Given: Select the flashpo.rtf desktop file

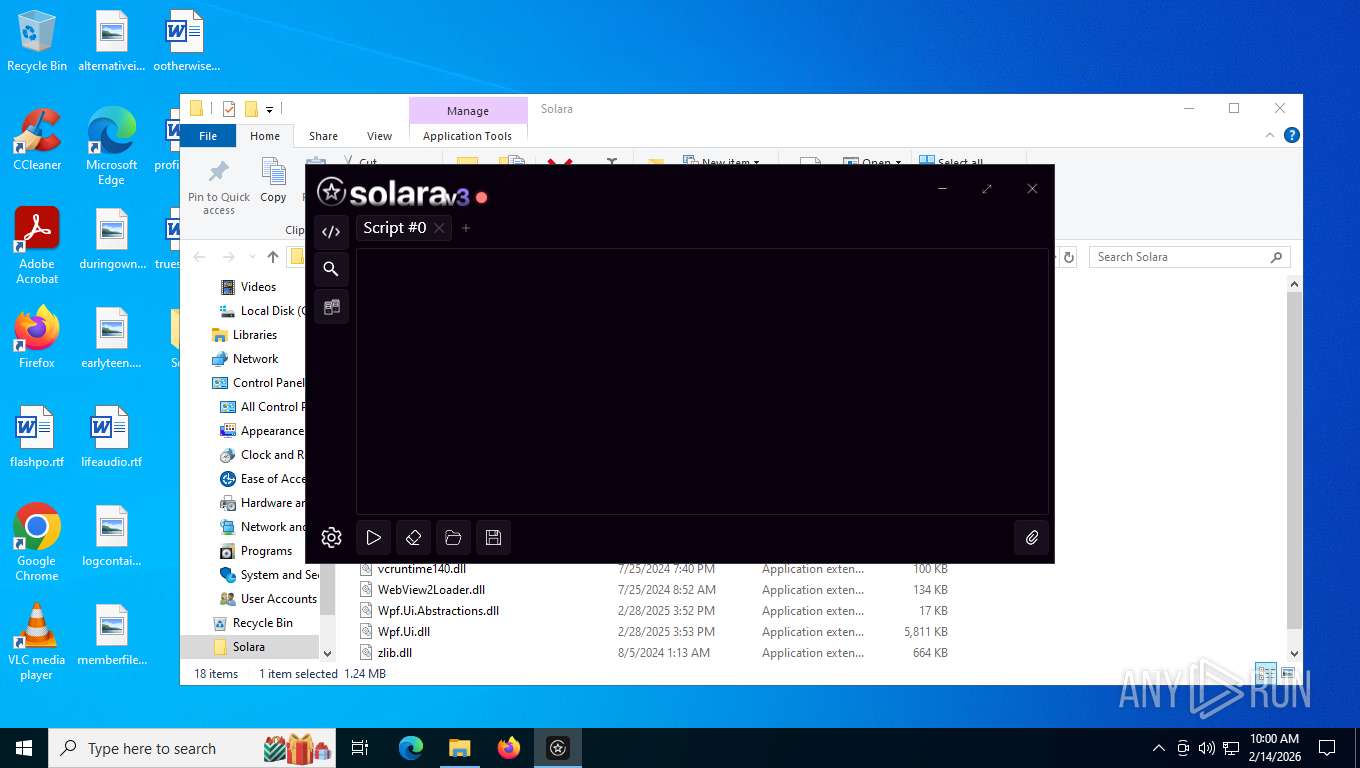Looking at the screenshot, I should pyautogui.click(x=37, y=437).
